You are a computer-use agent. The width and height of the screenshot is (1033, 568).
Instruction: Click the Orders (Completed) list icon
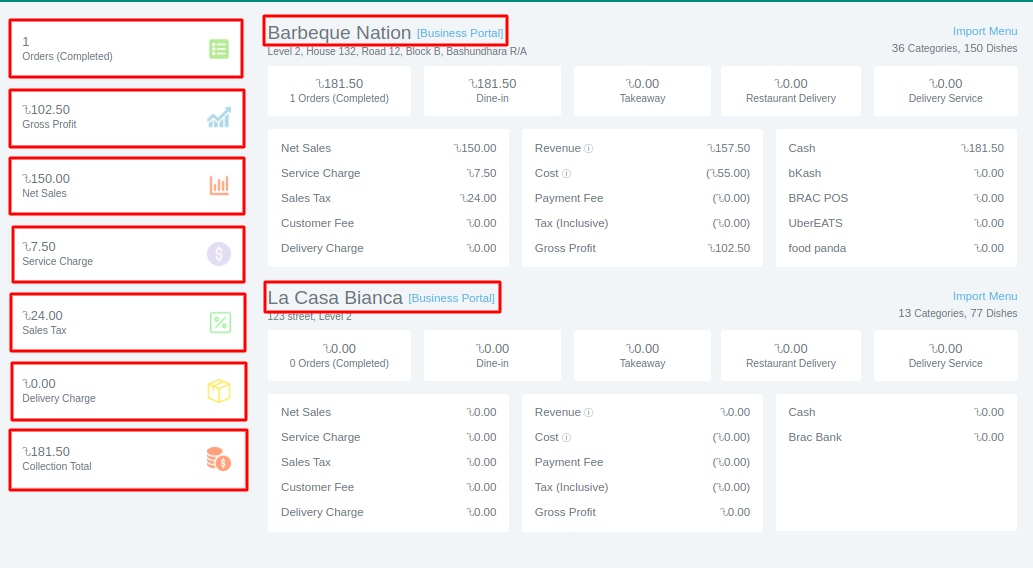[x=219, y=49]
